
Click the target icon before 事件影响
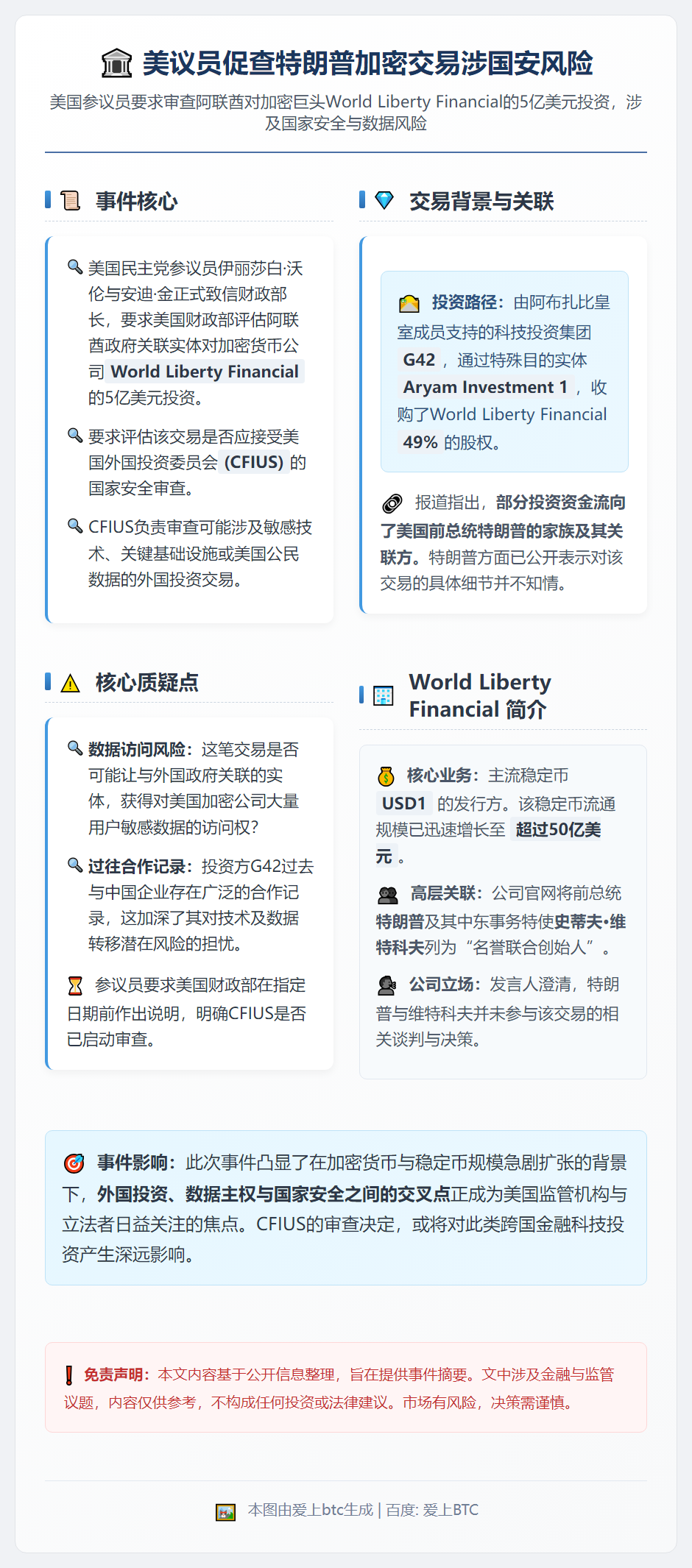(74, 1163)
